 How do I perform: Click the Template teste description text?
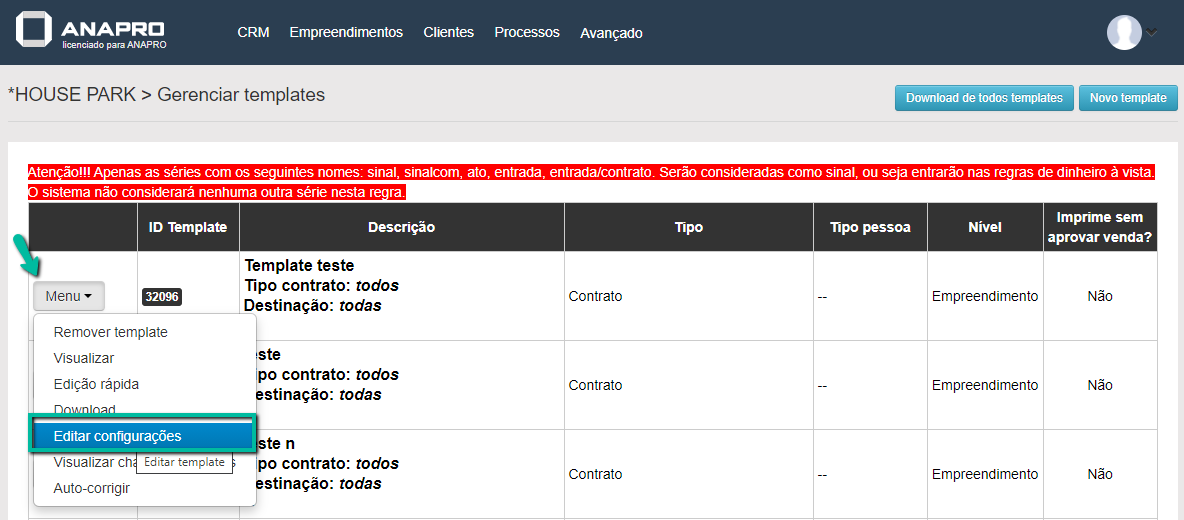point(299,266)
